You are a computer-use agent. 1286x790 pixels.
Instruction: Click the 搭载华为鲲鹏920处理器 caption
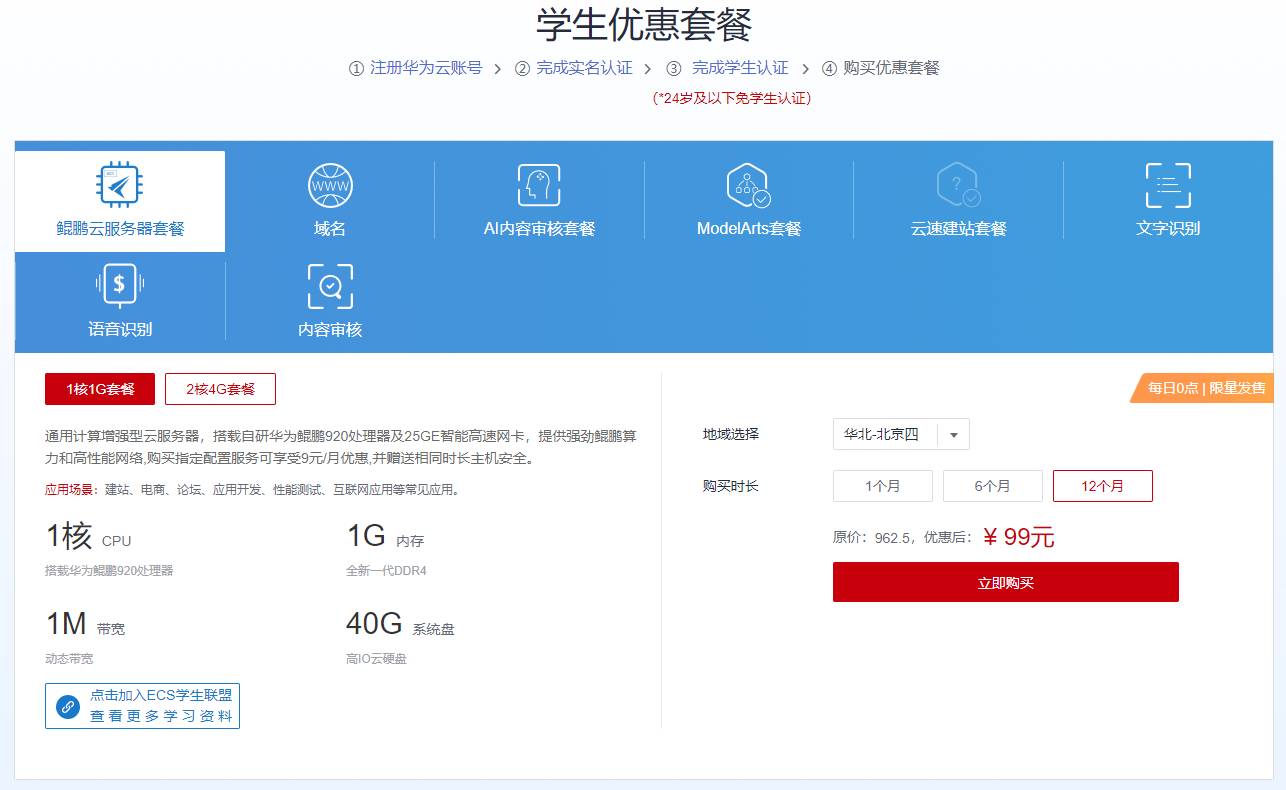click(x=109, y=571)
